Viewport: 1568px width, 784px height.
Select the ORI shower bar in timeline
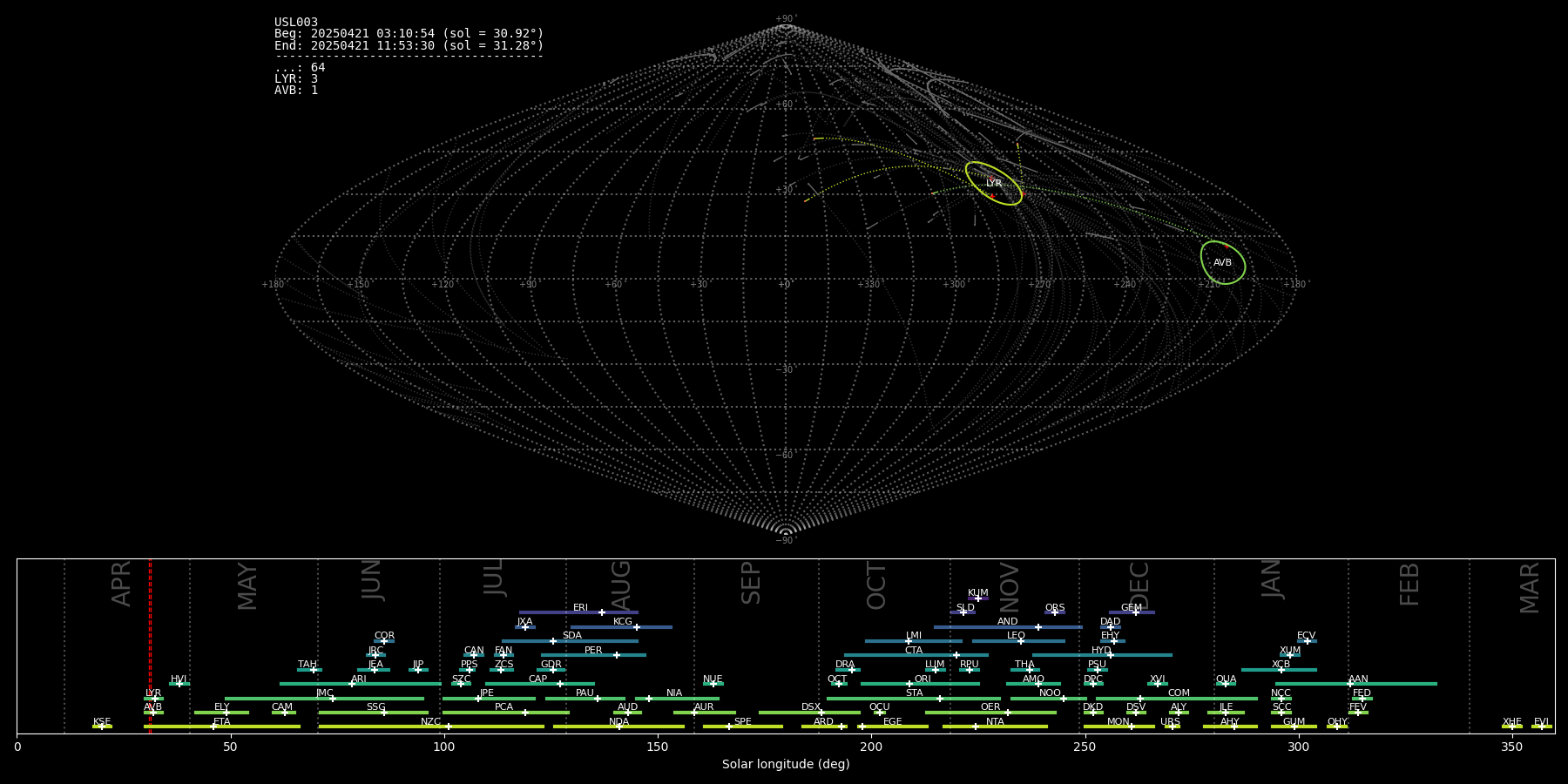tap(920, 684)
